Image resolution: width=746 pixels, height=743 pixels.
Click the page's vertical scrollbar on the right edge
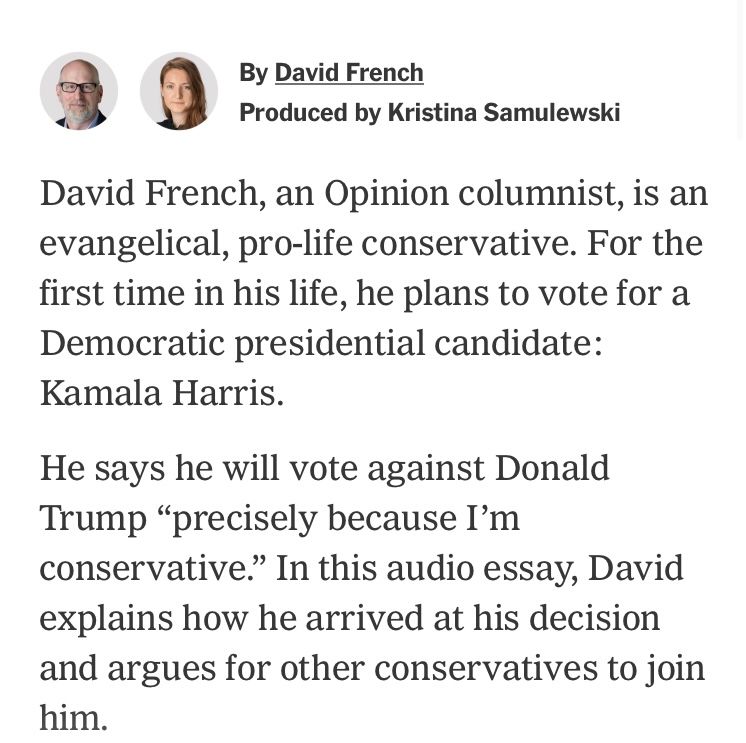pyautogui.click(x=740, y=69)
